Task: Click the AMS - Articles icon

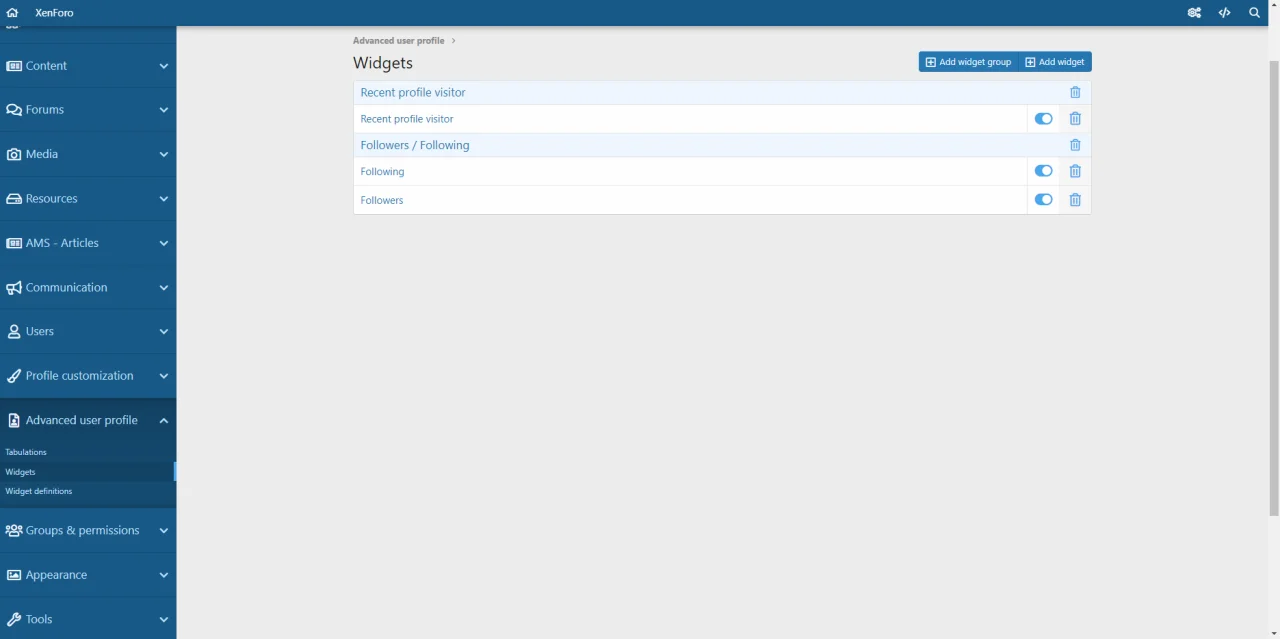Action: pos(14,243)
